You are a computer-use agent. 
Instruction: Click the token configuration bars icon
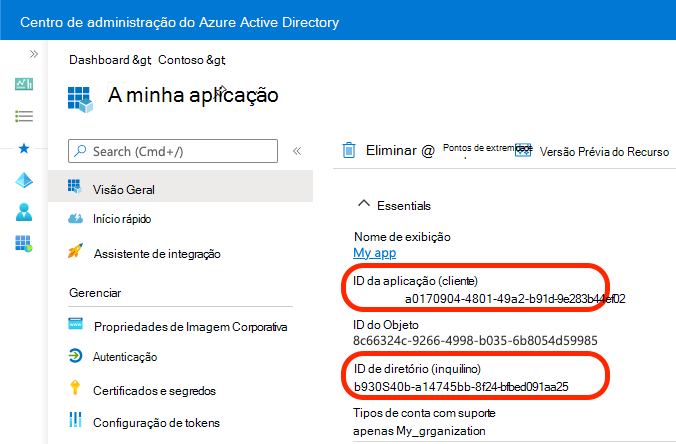[x=75, y=419]
